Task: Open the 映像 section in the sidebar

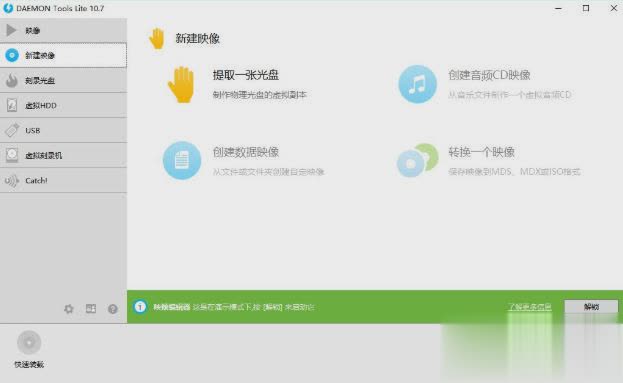Action: [x=64, y=30]
